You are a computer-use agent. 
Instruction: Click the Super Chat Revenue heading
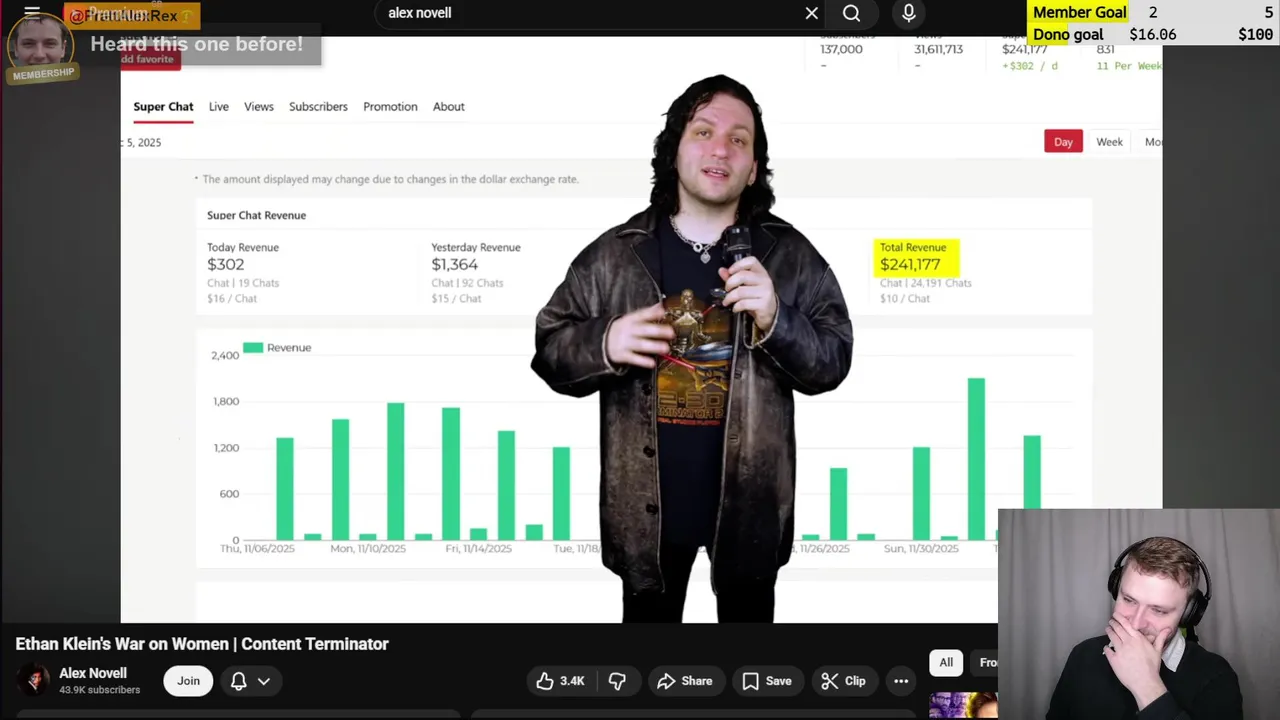point(256,215)
